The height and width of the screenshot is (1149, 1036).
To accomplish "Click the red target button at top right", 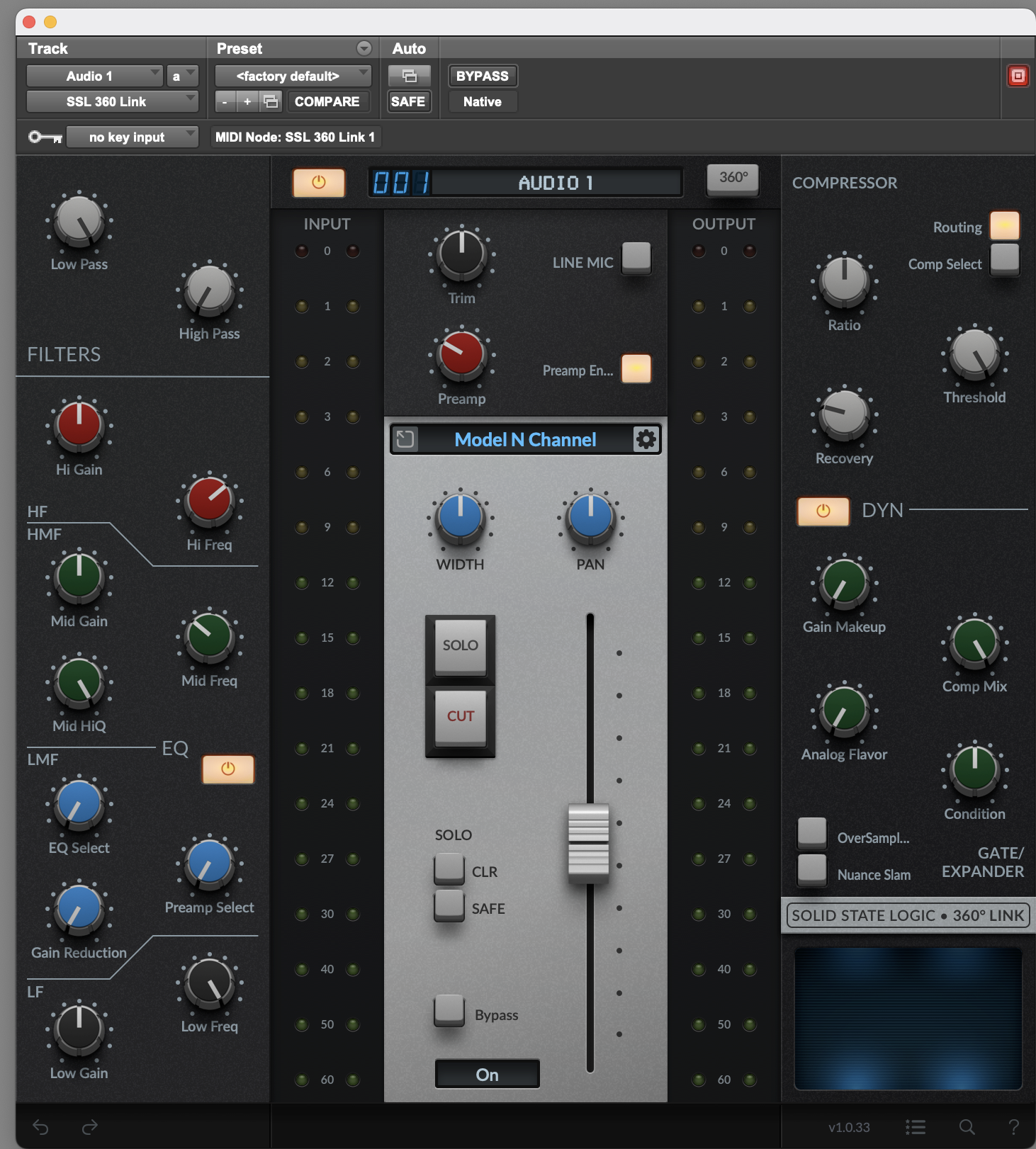I will [1018, 76].
